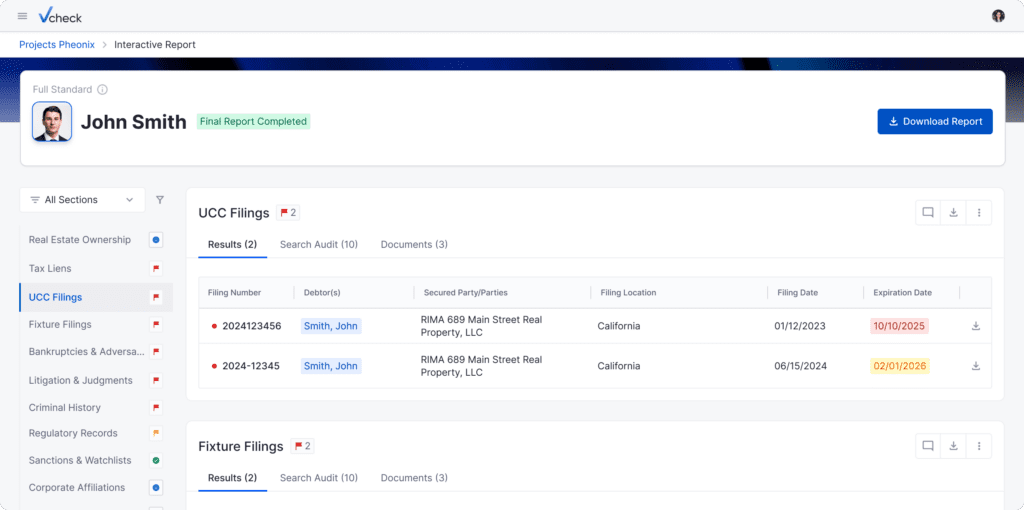This screenshot has width=1024, height=510.
Task: Open Documents tab in Fixture Filings
Action: point(414,478)
